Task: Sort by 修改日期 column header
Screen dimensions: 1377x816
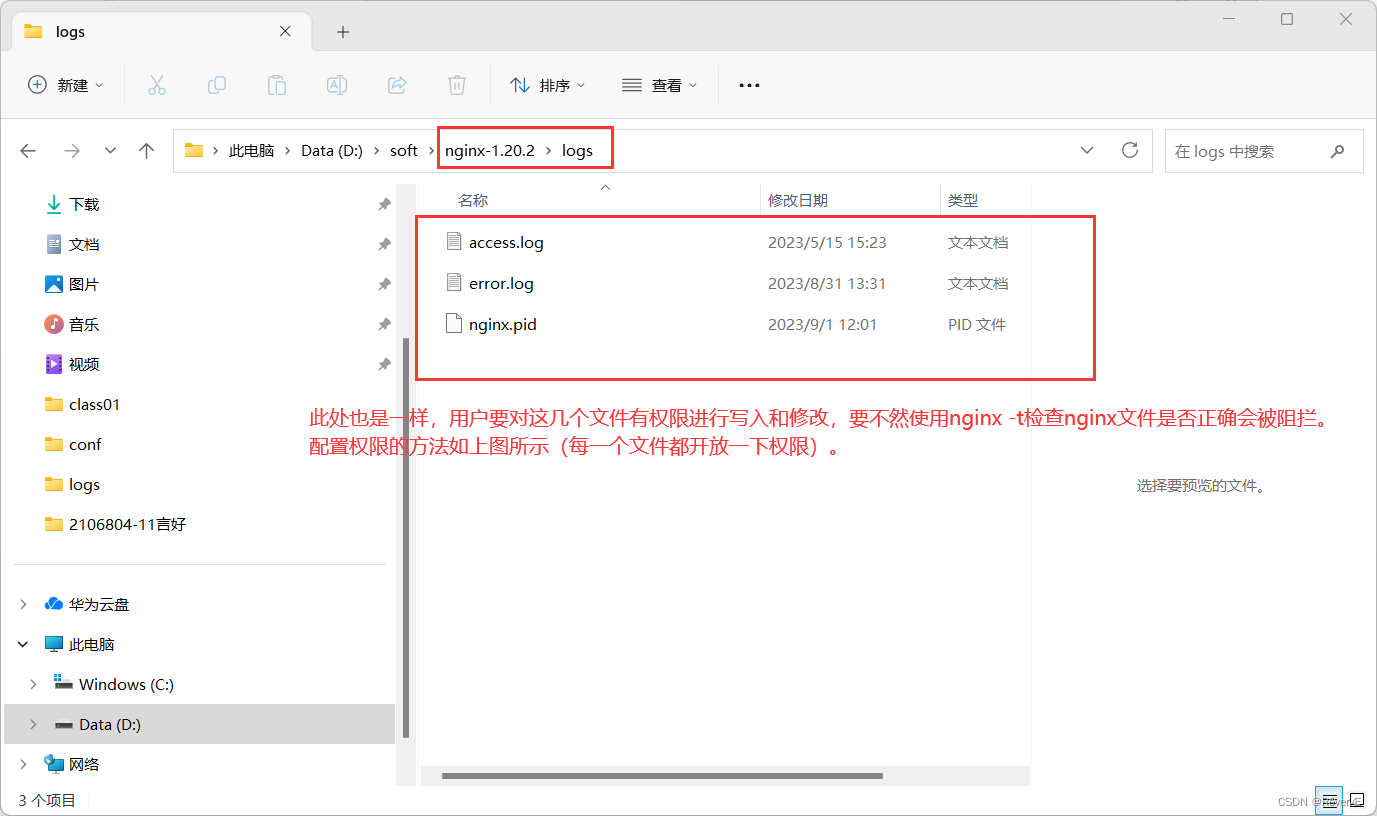Action: coord(797,200)
